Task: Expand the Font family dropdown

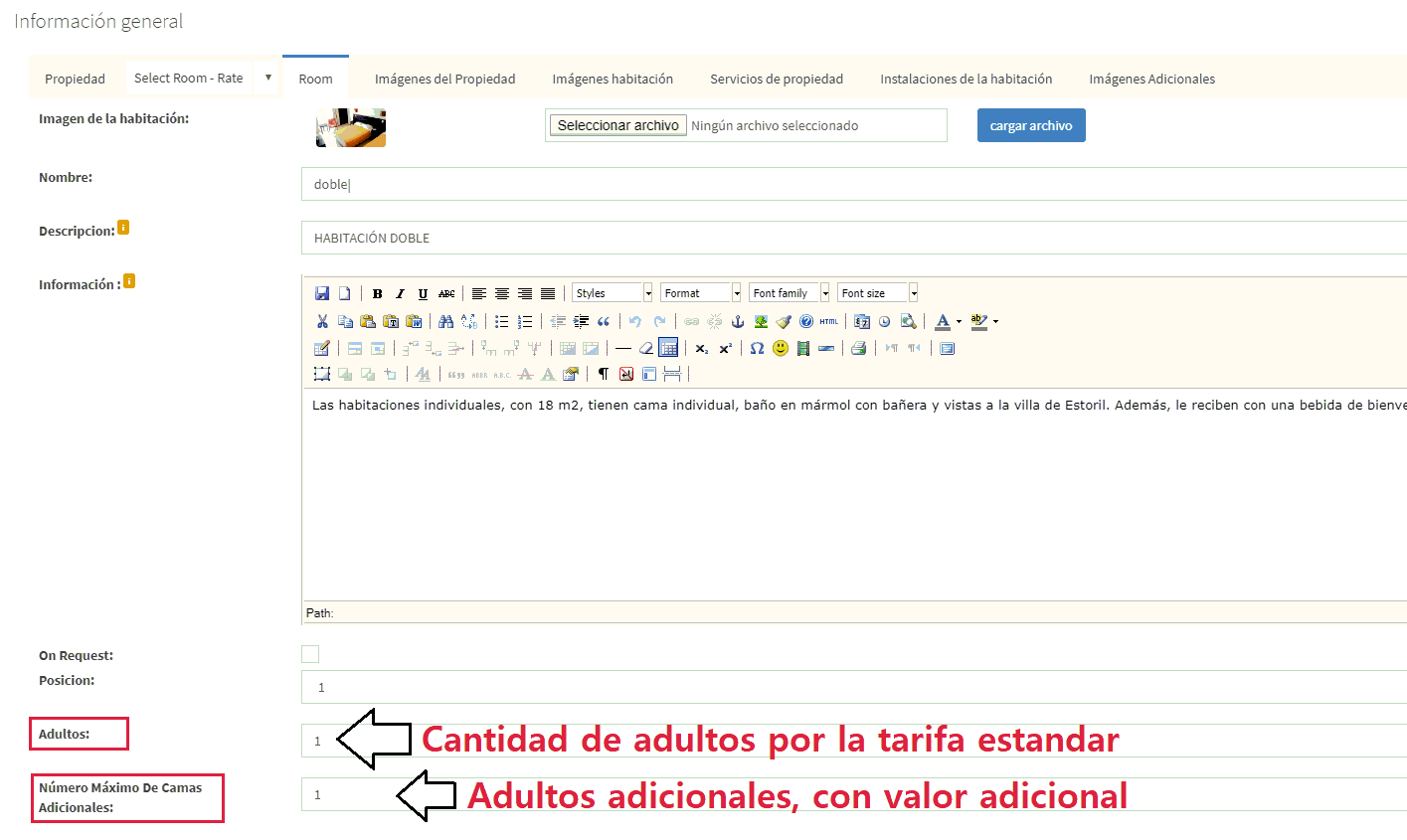Action: click(789, 292)
